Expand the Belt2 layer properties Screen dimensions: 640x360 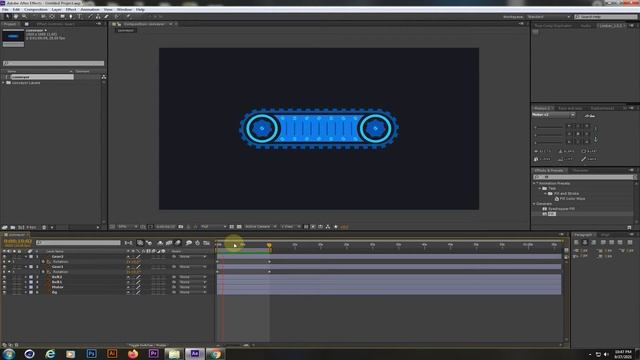[26, 277]
